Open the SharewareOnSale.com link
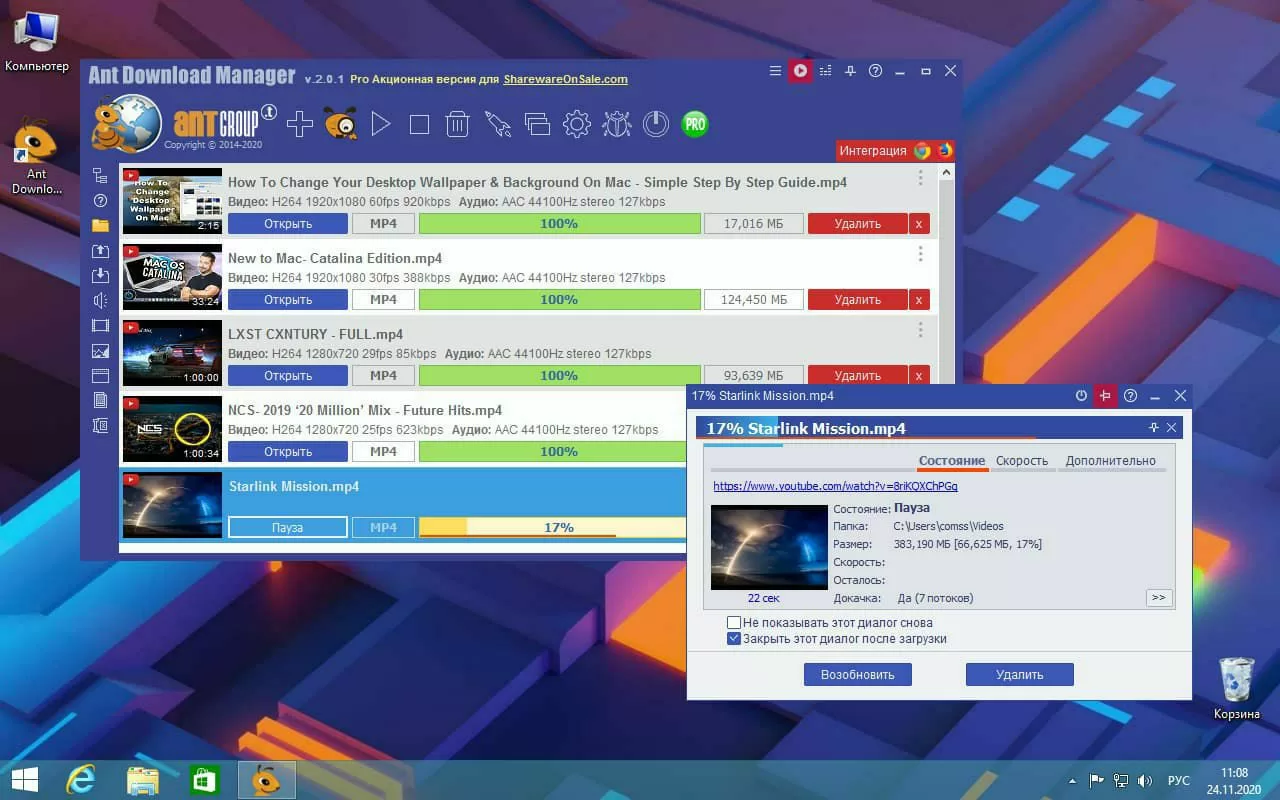Image resolution: width=1280 pixels, height=800 pixels. 566,79
